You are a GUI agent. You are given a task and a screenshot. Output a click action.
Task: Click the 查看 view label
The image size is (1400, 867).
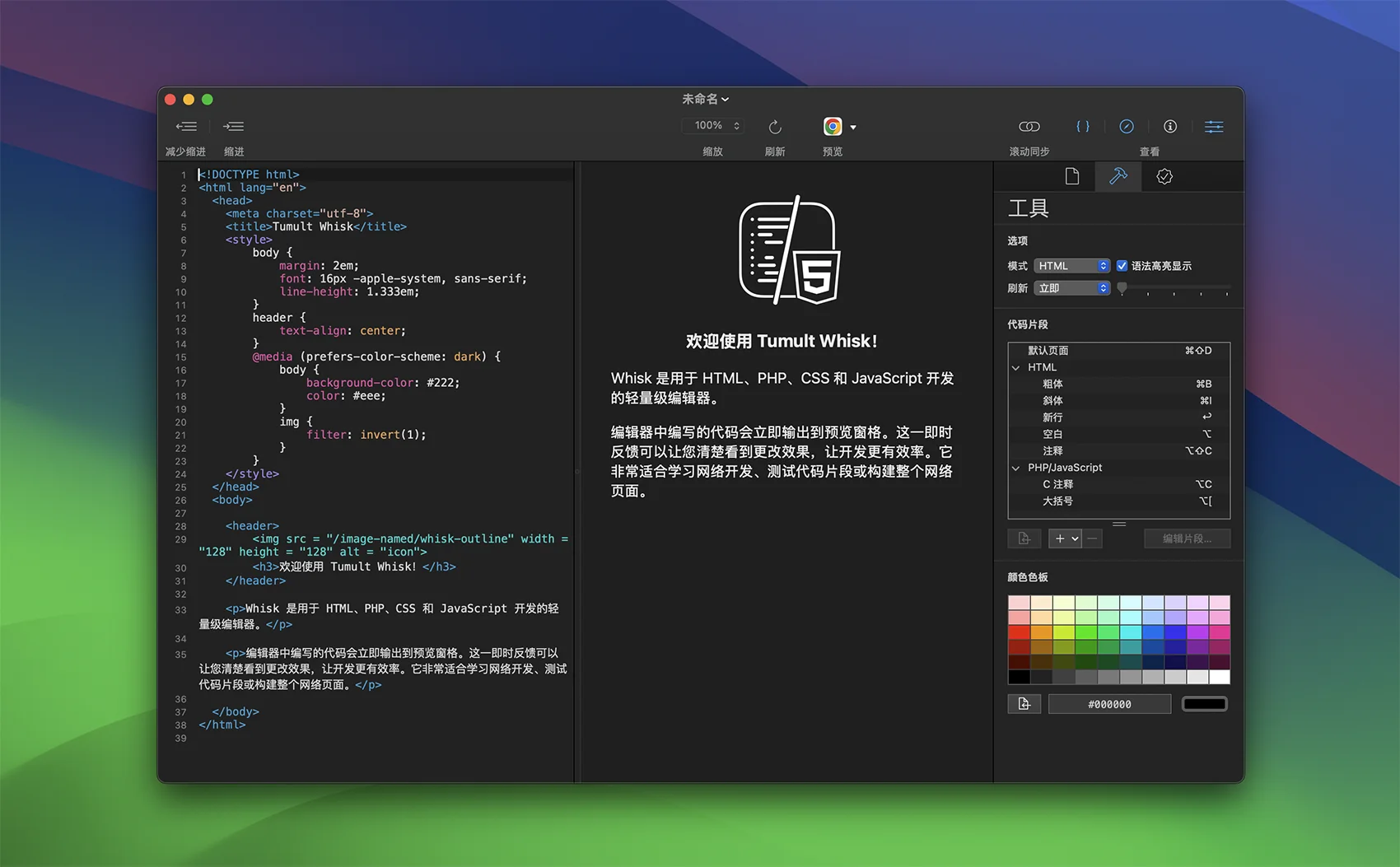click(x=1150, y=151)
